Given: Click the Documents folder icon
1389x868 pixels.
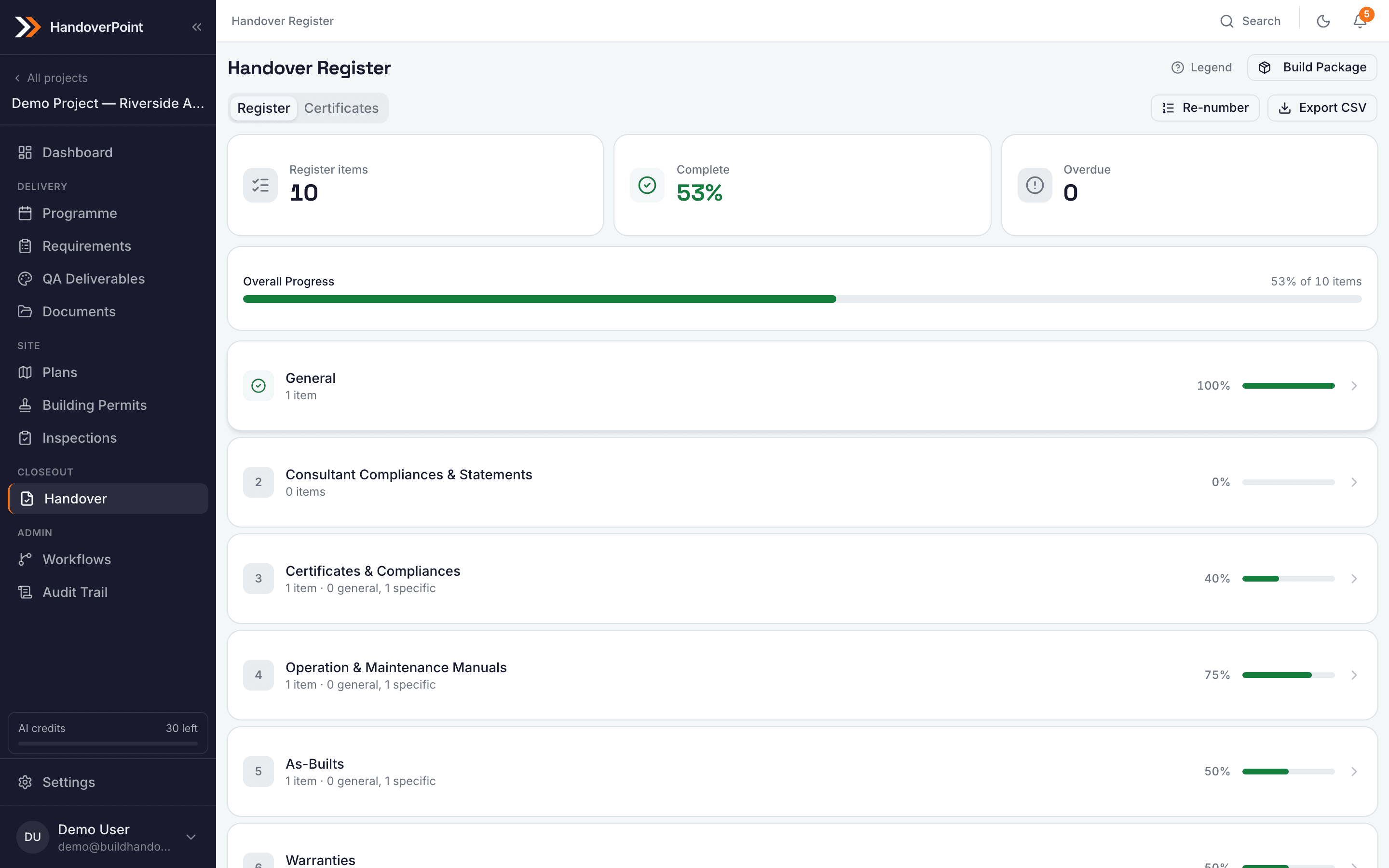Looking at the screenshot, I should [x=25, y=311].
